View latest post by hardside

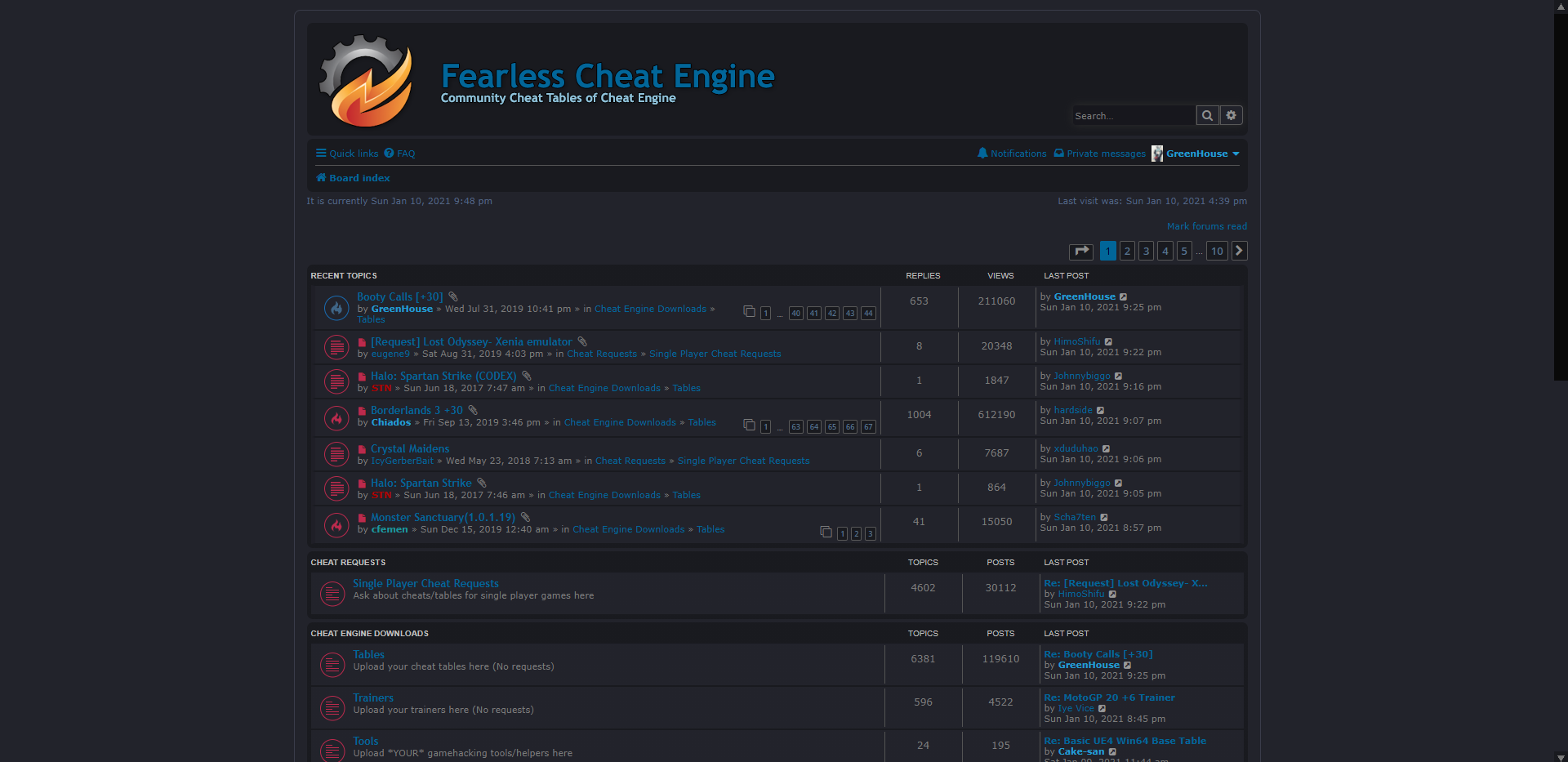pos(1100,411)
